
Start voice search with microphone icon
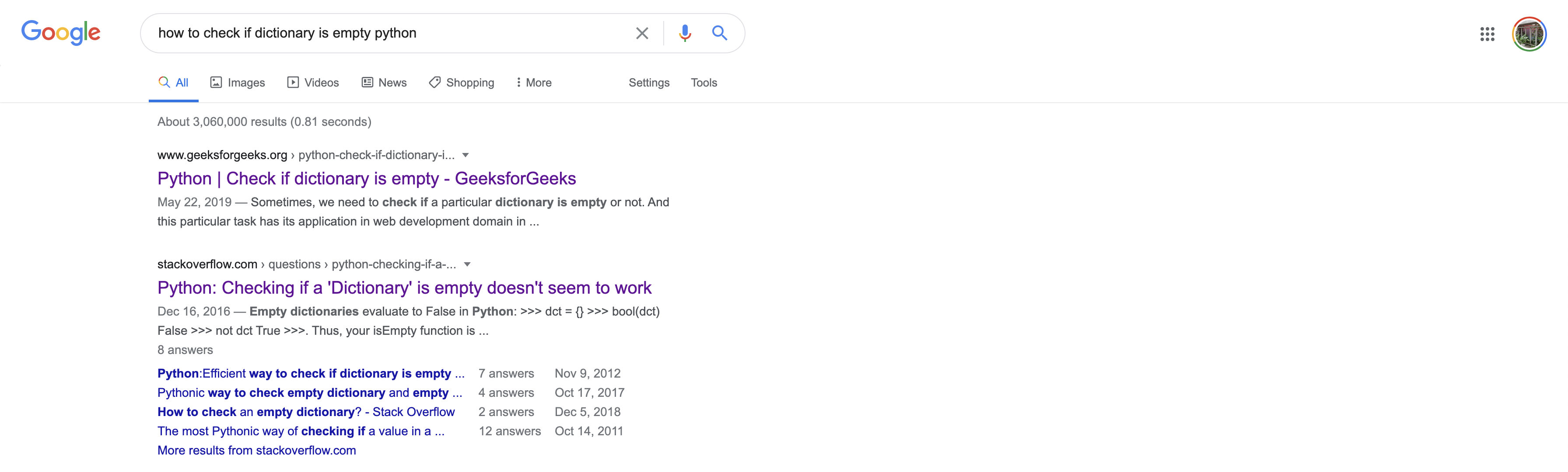[685, 34]
